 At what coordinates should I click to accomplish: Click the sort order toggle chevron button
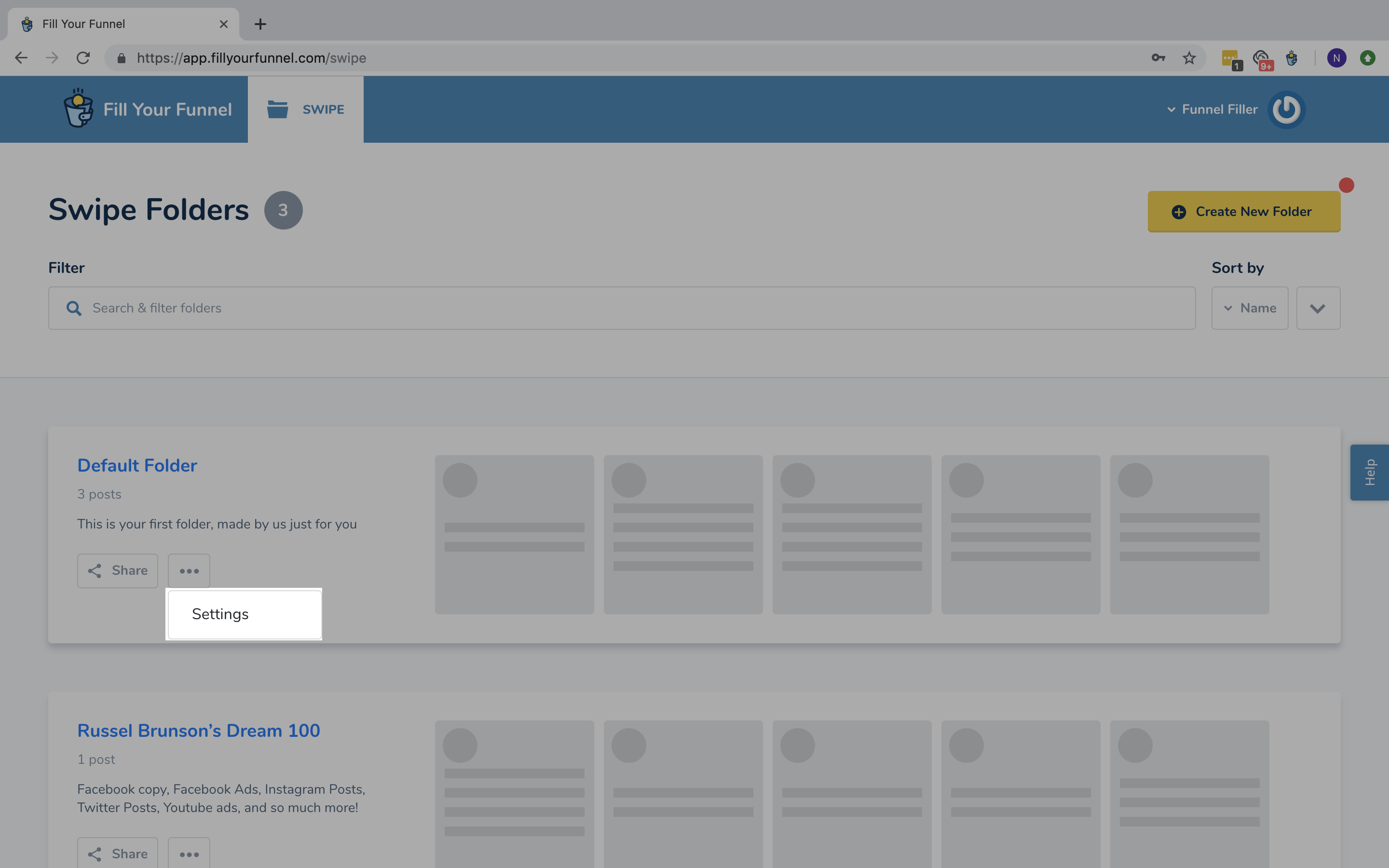(1318, 308)
